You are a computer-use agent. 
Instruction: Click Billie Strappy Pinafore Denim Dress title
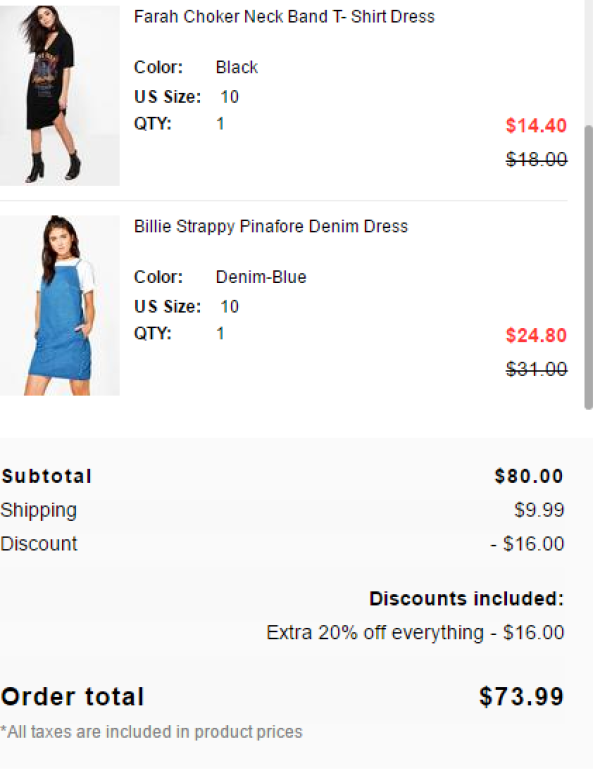click(x=271, y=226)
